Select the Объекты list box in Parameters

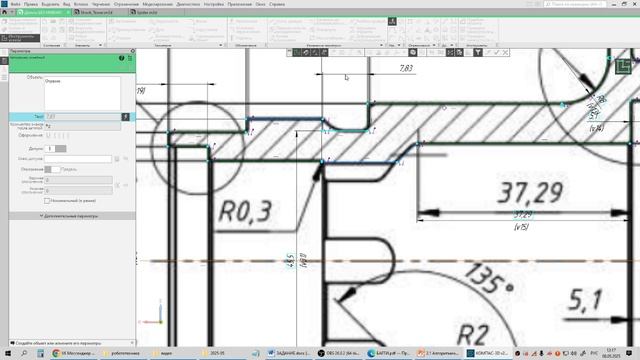coord(82,93)
